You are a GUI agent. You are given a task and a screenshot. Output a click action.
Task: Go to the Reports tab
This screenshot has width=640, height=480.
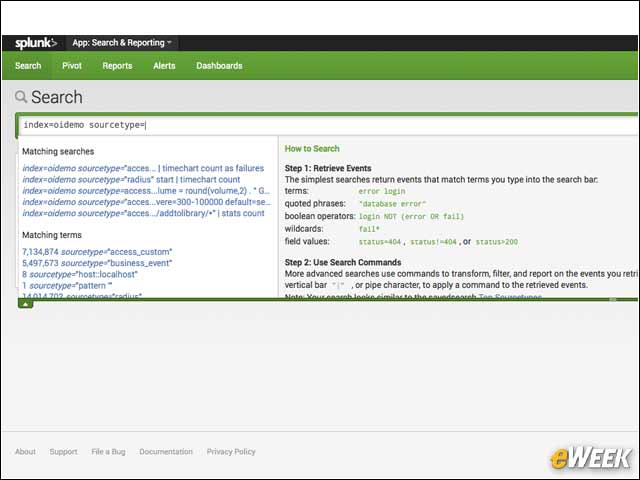pyautogui.click(x=117, y=66)
